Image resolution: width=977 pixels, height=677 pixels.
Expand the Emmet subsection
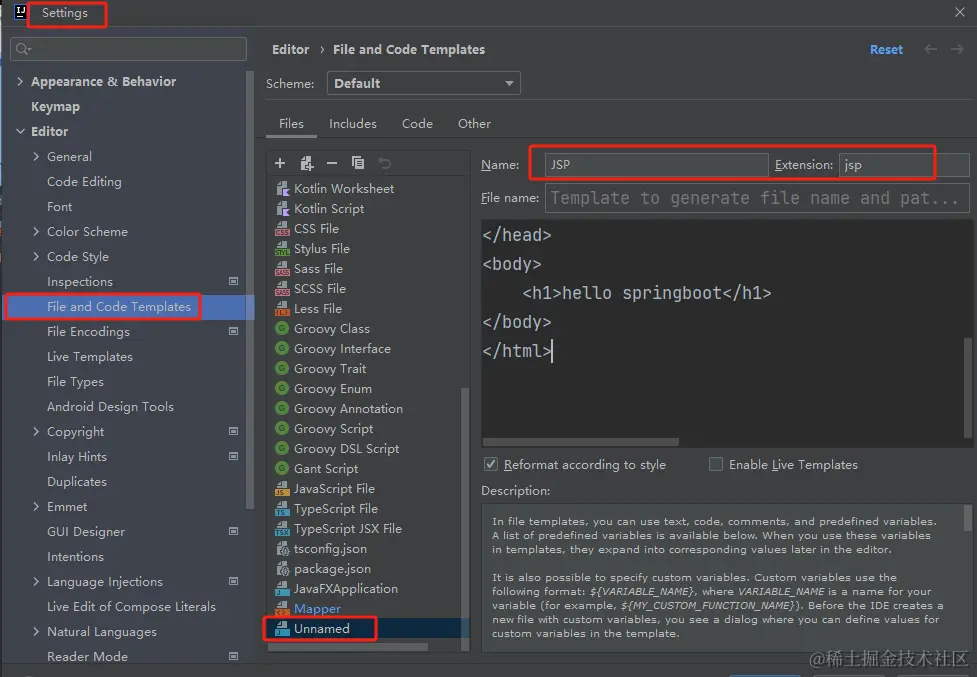click(x=36, y=506)
